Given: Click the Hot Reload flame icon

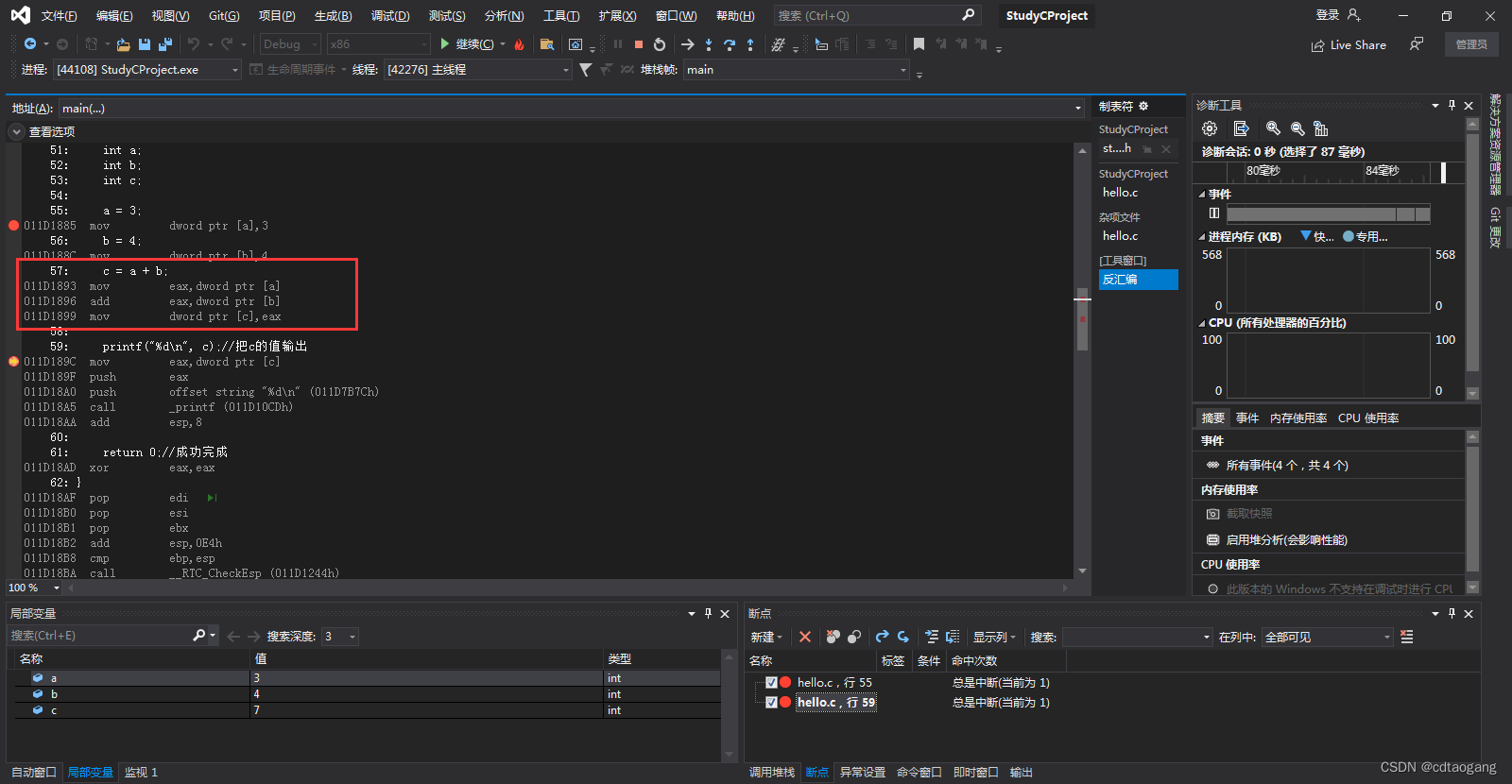Looking at the screenshot, I should (519, 44).
